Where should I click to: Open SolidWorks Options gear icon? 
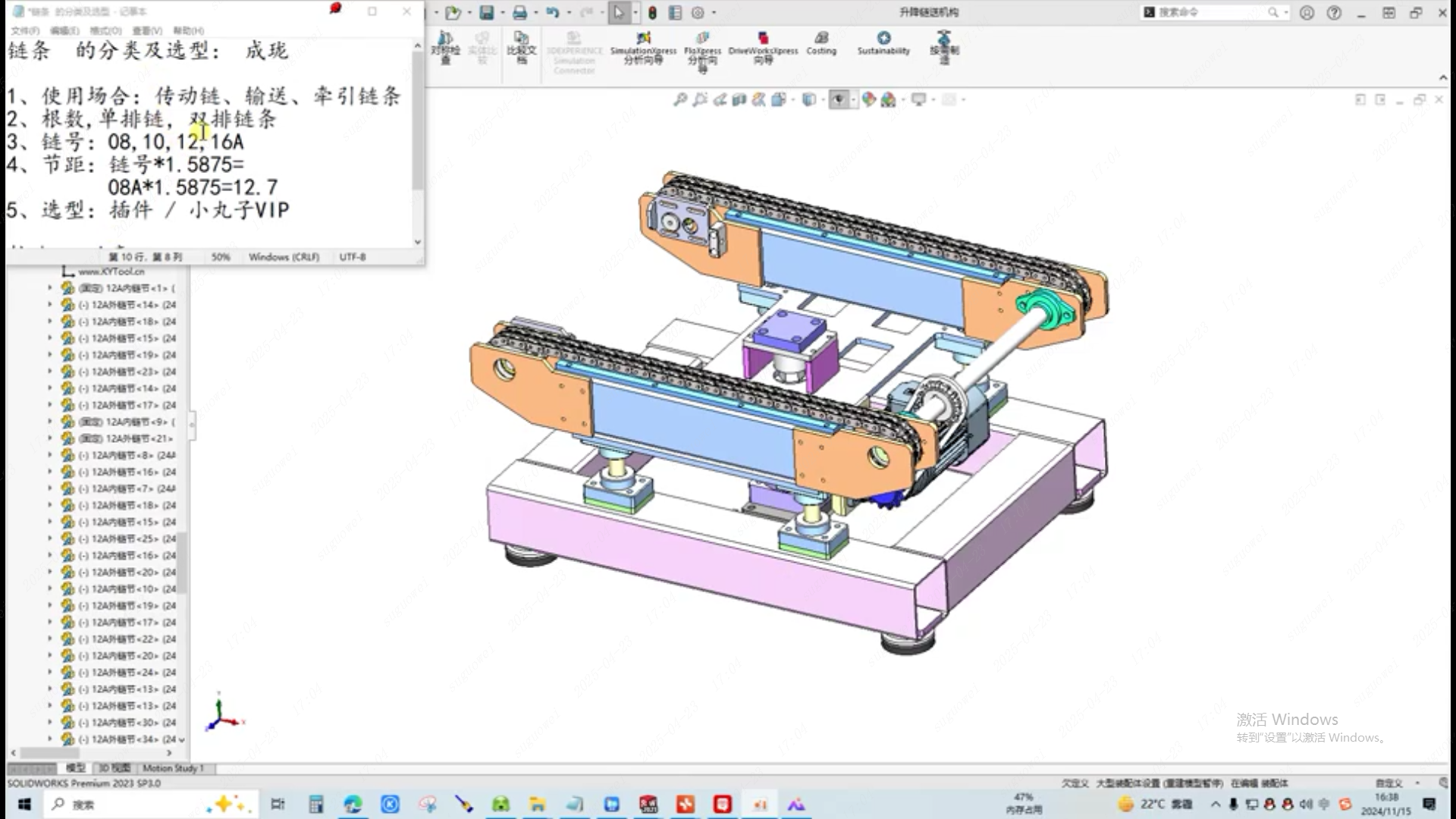[x=698, y=13]
